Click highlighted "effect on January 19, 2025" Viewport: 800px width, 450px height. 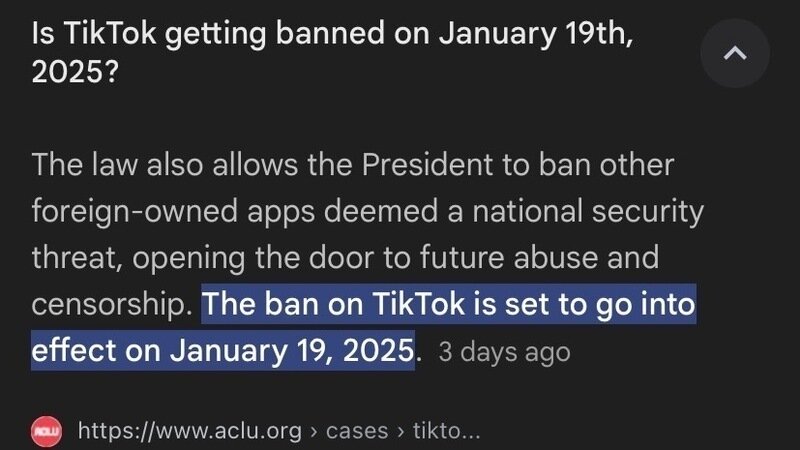222,351
